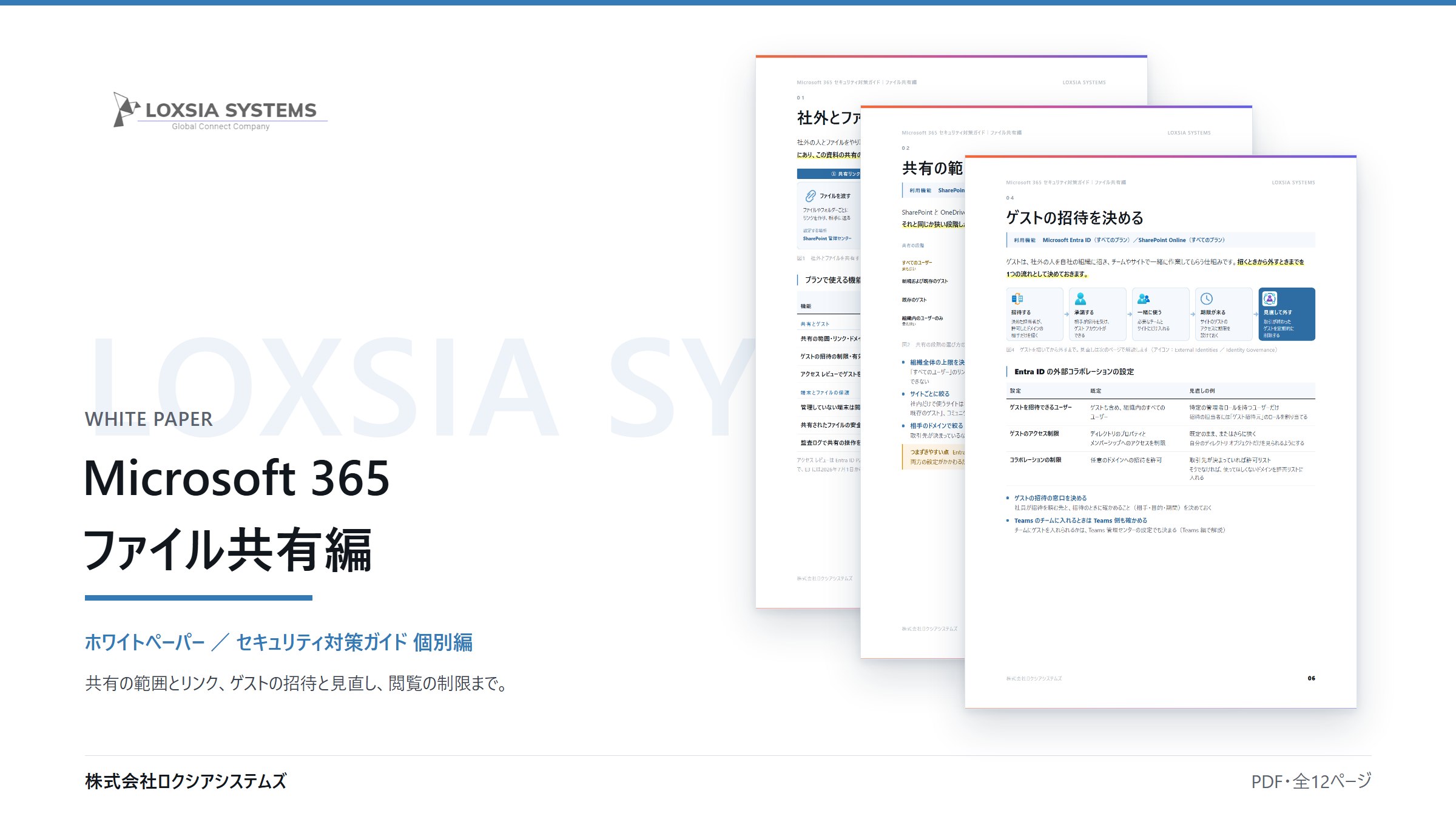Click the 見直して外す review icon
This screenshot has width=1456, height=819.
[x=1270, y=298]
